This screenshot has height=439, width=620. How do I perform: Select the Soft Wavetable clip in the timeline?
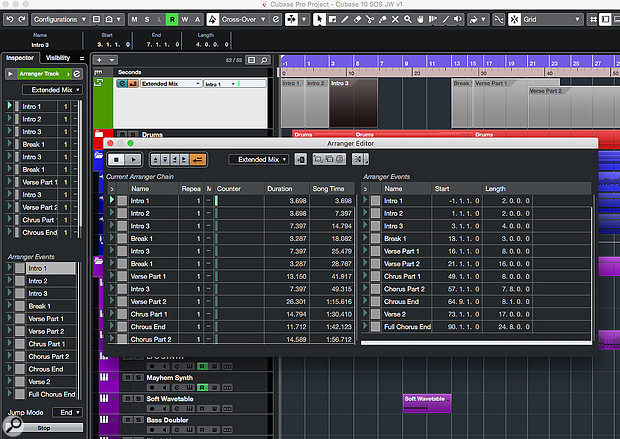(x=427, y=403)
